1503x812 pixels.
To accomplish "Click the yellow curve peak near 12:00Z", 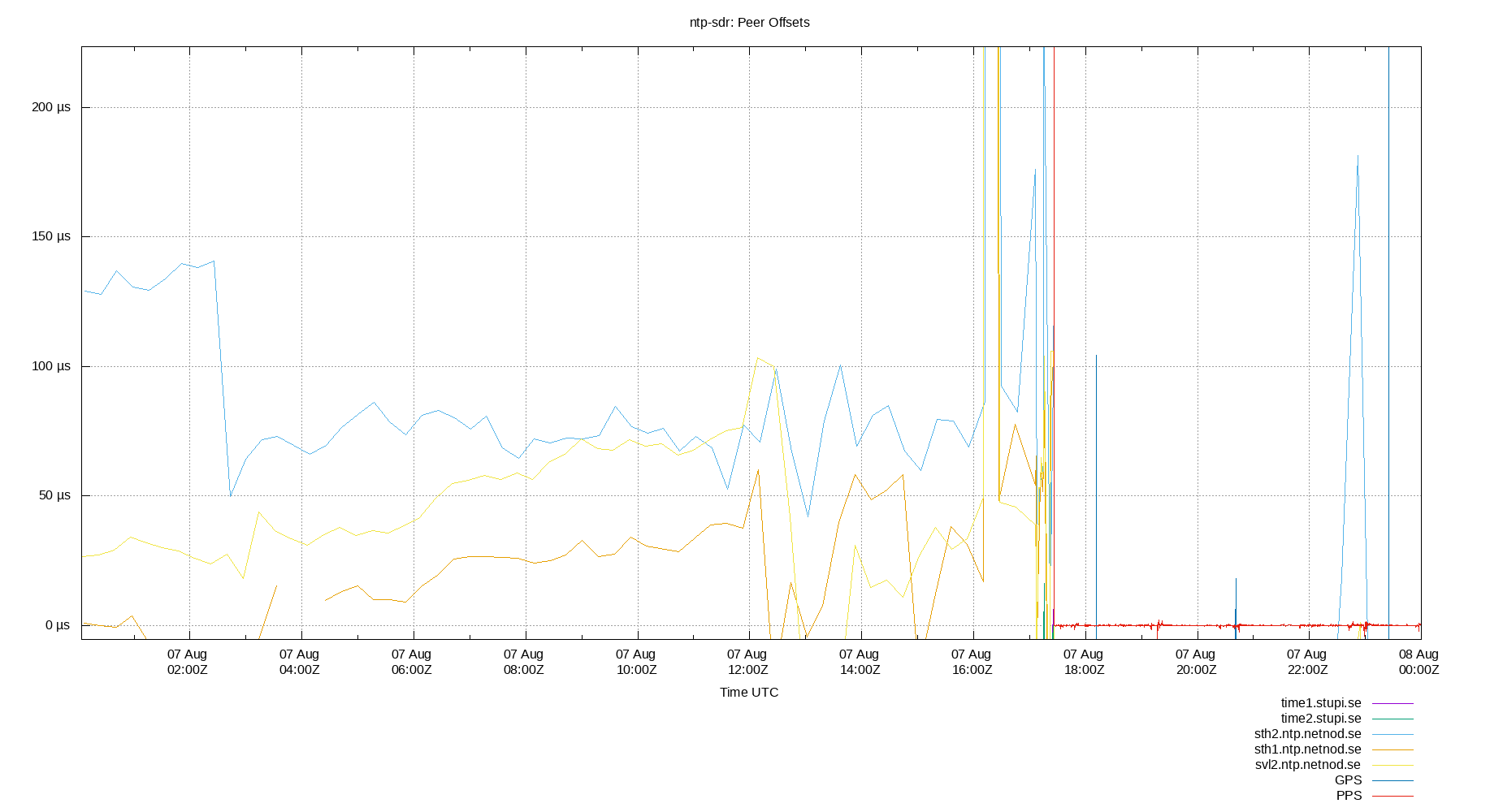I will click(757, 358).
